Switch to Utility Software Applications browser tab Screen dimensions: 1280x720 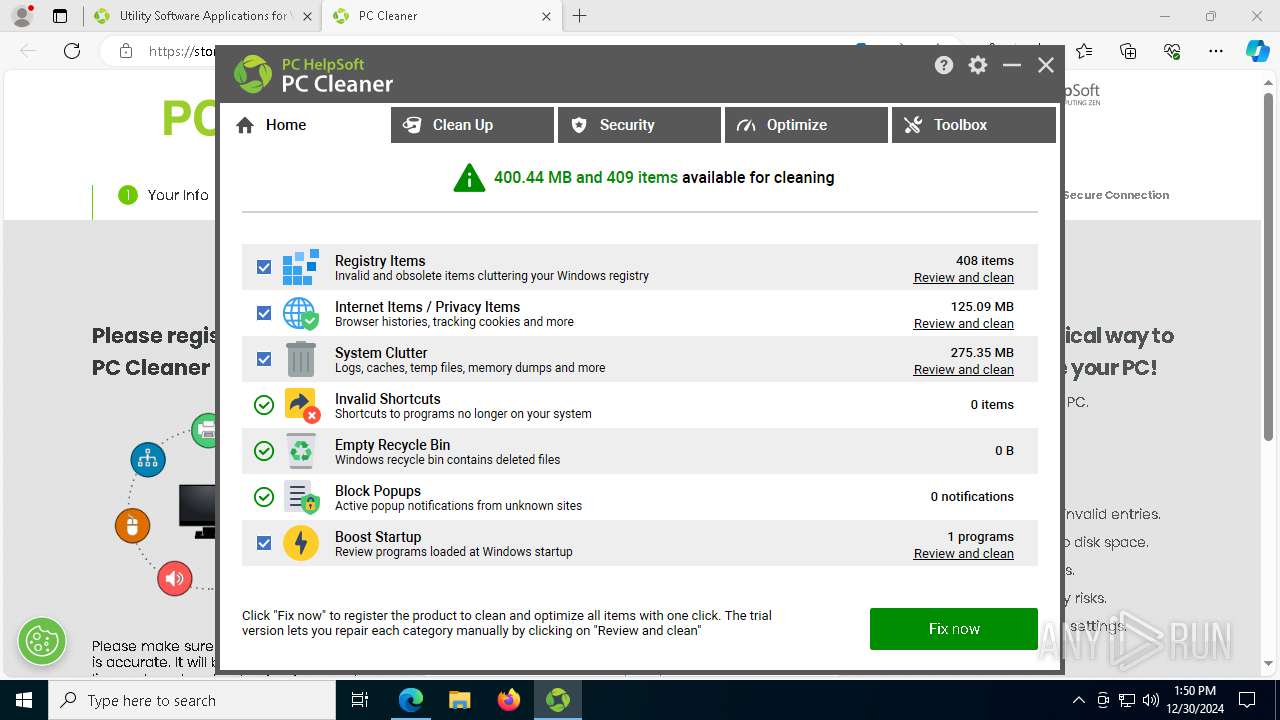[202, 16]
